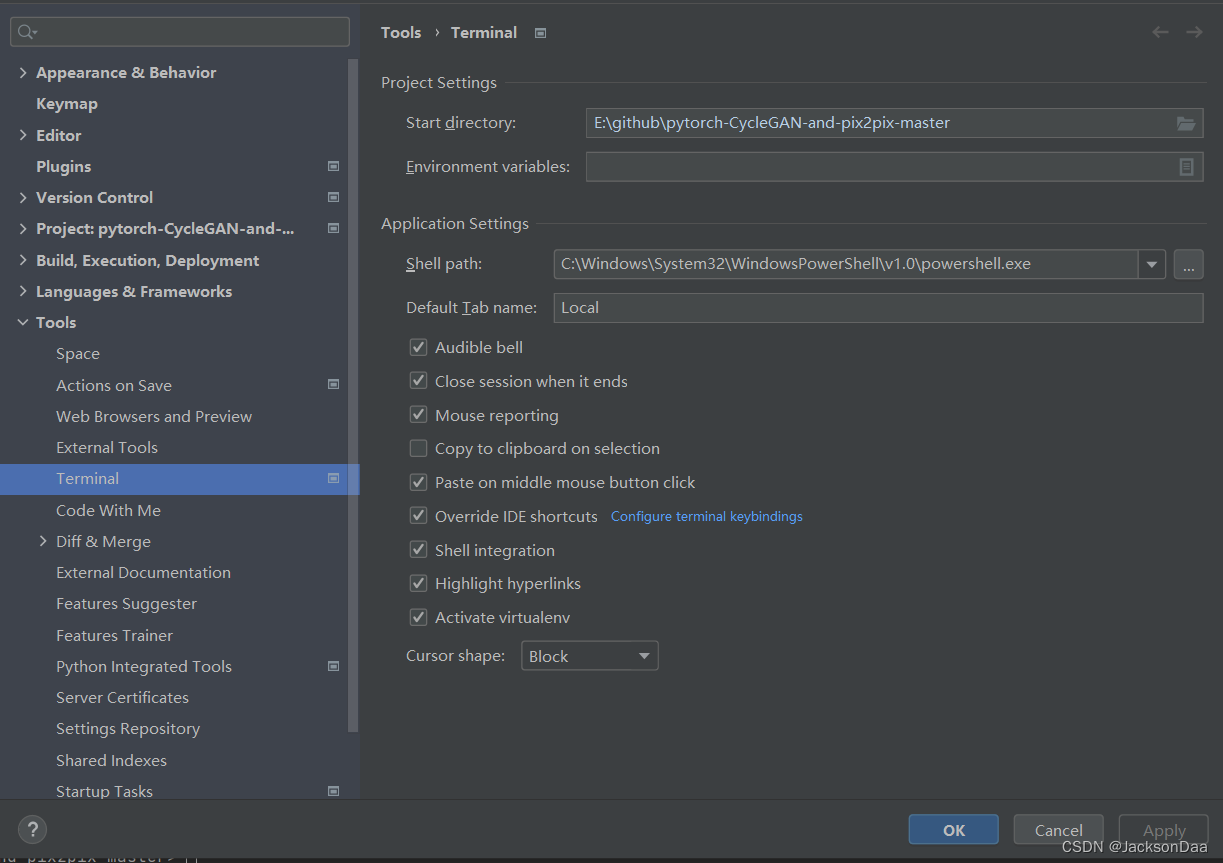
Task: Select External Documentation item
Action: point(143,572)
